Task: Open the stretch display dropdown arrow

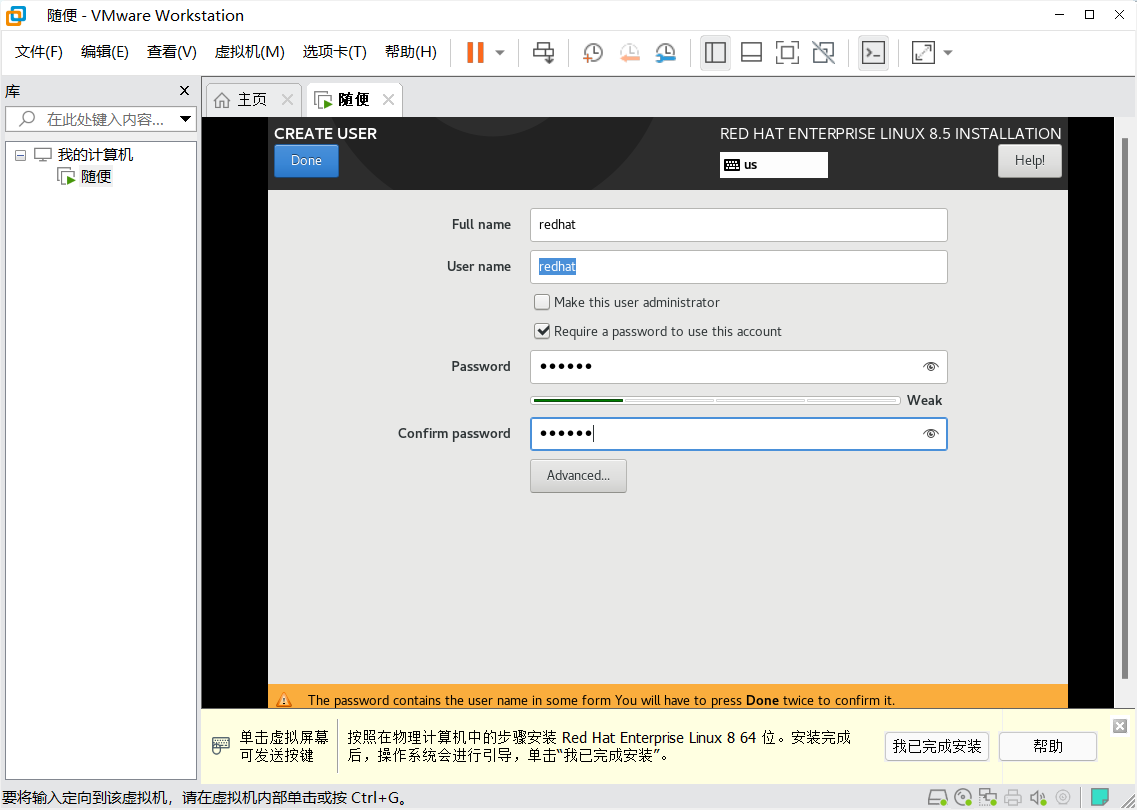Action: coord(948,52)
